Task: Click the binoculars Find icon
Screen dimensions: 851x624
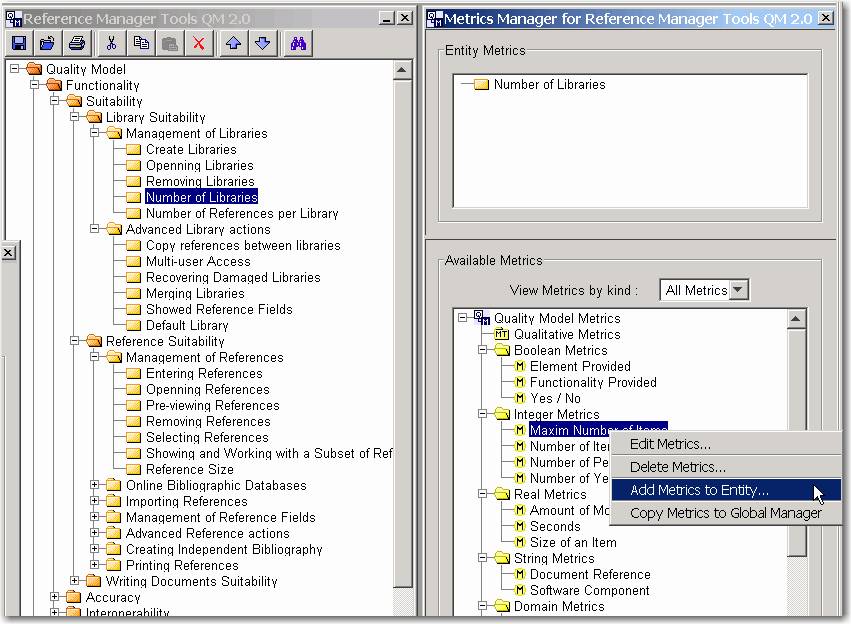Action: (x=298, y=43)
